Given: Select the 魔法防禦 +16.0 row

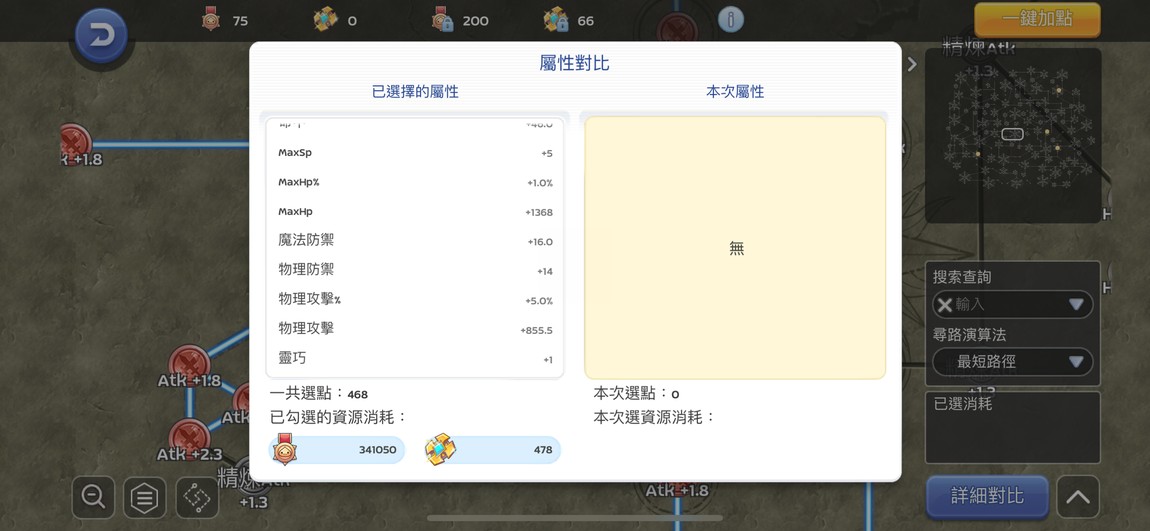Looking at the screenshot, I should pos(415,241).
